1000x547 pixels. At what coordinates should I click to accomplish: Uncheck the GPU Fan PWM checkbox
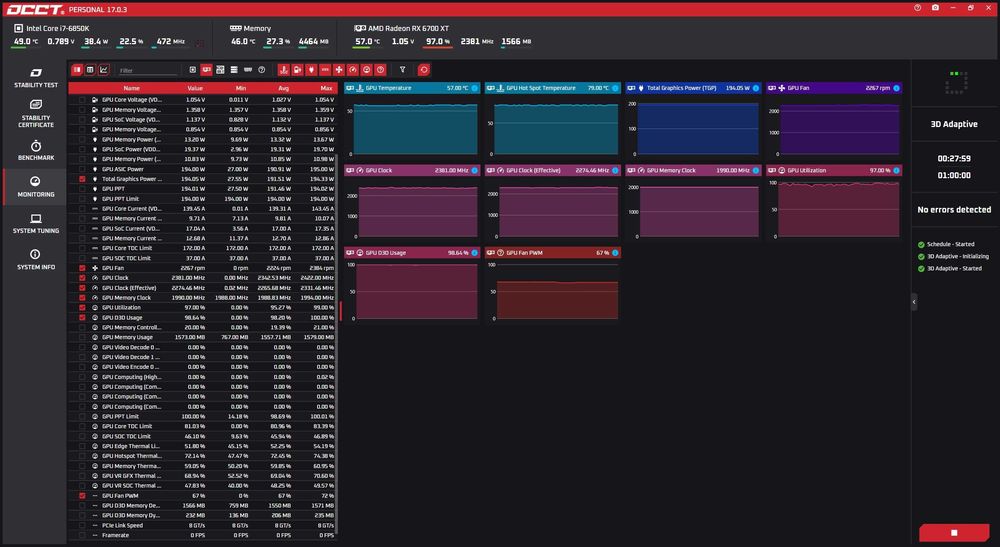pos(82,495)
